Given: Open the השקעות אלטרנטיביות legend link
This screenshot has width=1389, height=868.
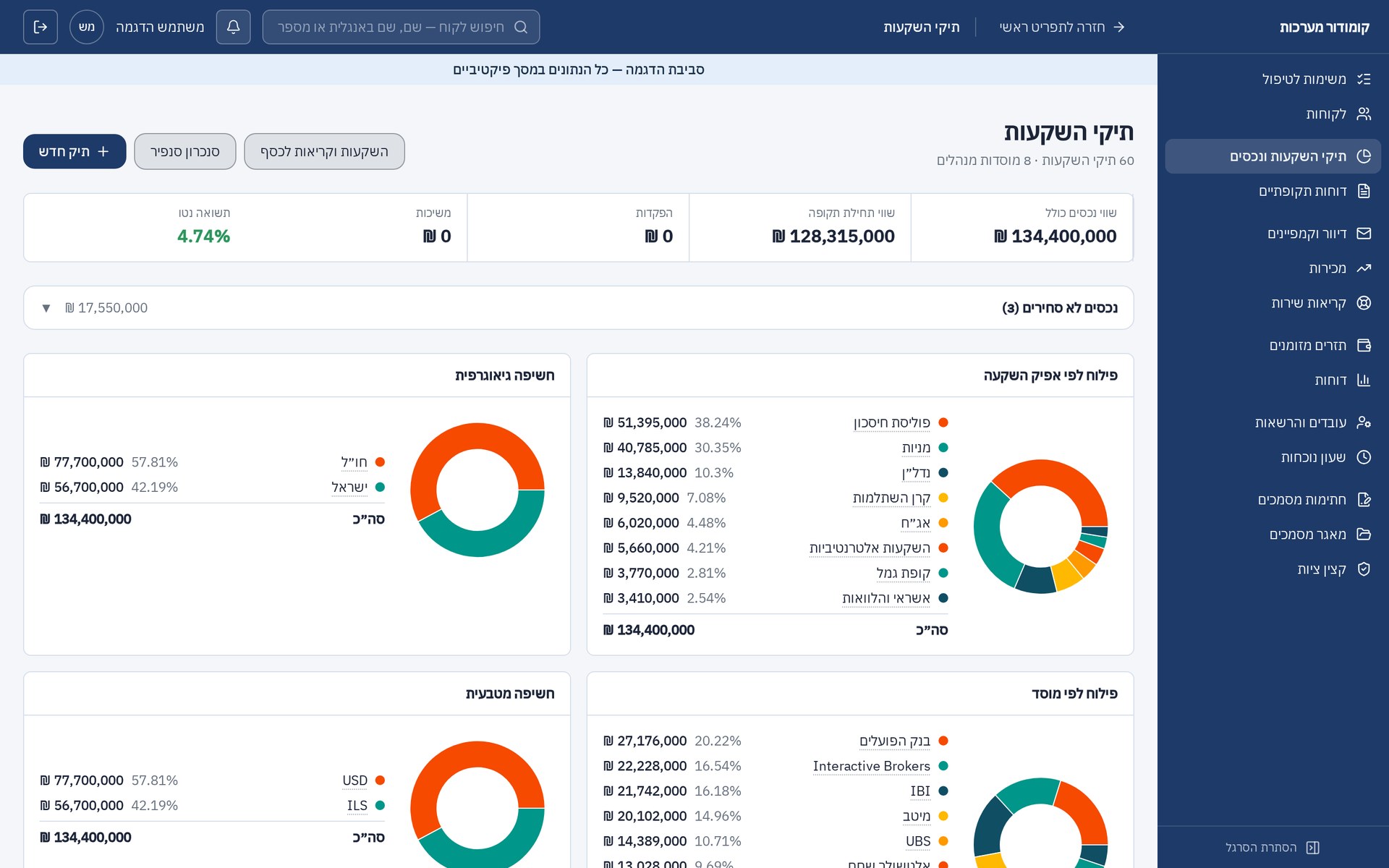Looking at the screenshot, I should coord(870,548).
